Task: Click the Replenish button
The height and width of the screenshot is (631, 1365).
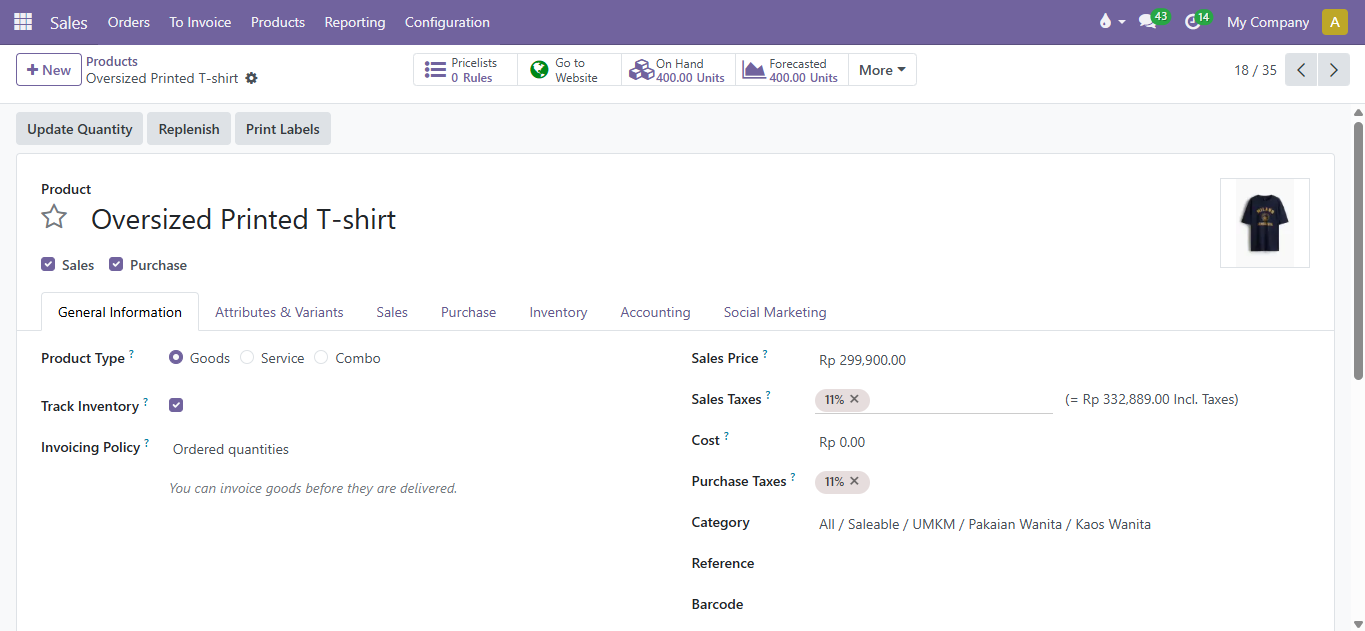Action: (188, 128)
